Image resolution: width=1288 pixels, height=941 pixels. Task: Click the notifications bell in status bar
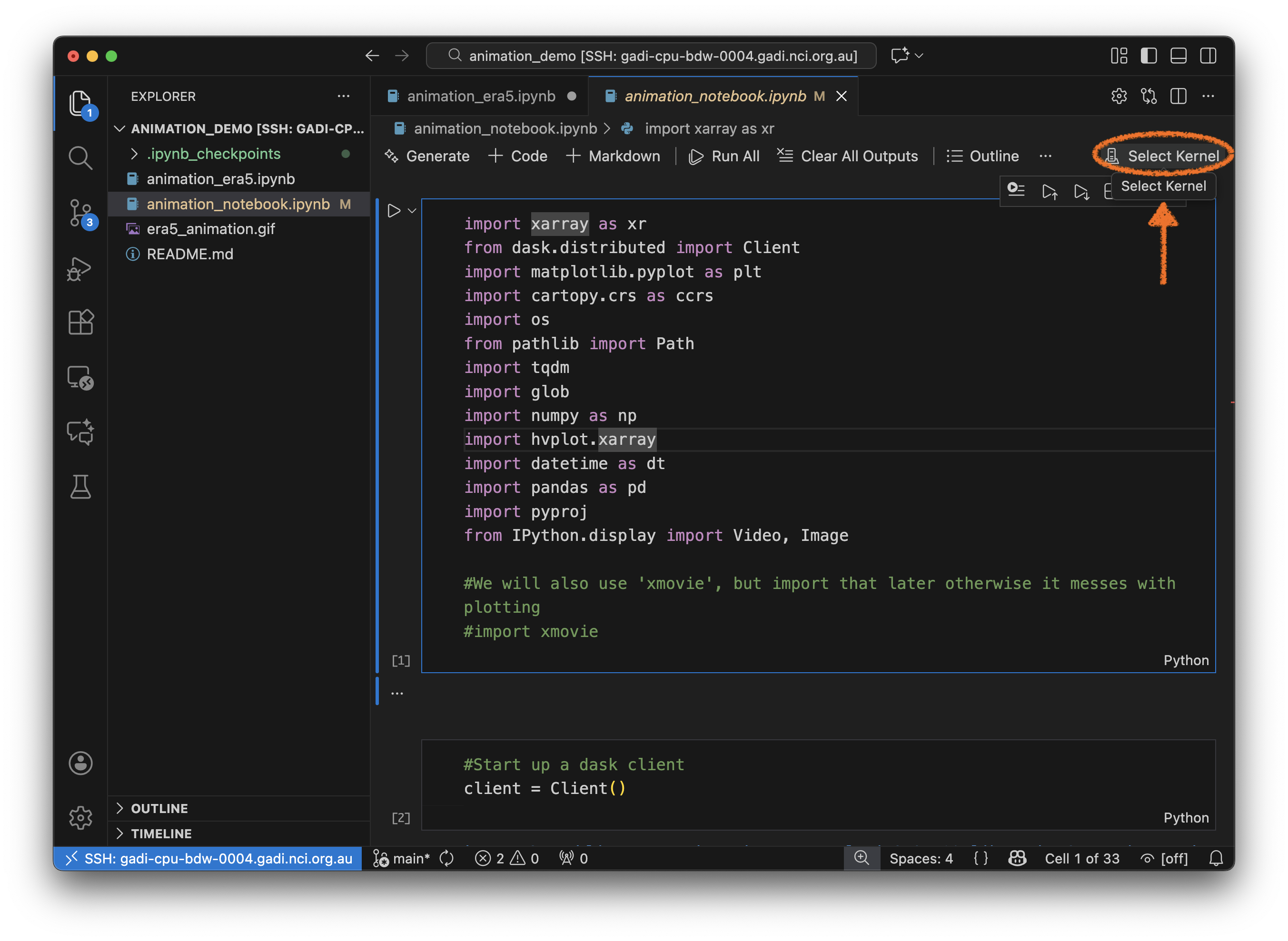(x=1216, y=858)
